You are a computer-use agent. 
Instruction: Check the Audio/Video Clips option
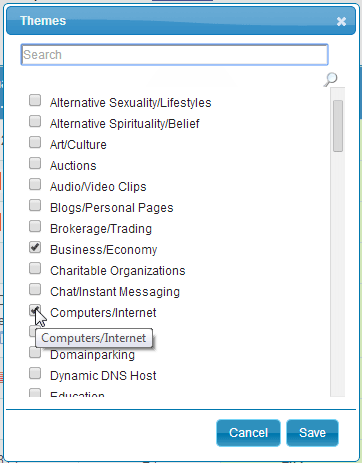click(x=35, y=184)
